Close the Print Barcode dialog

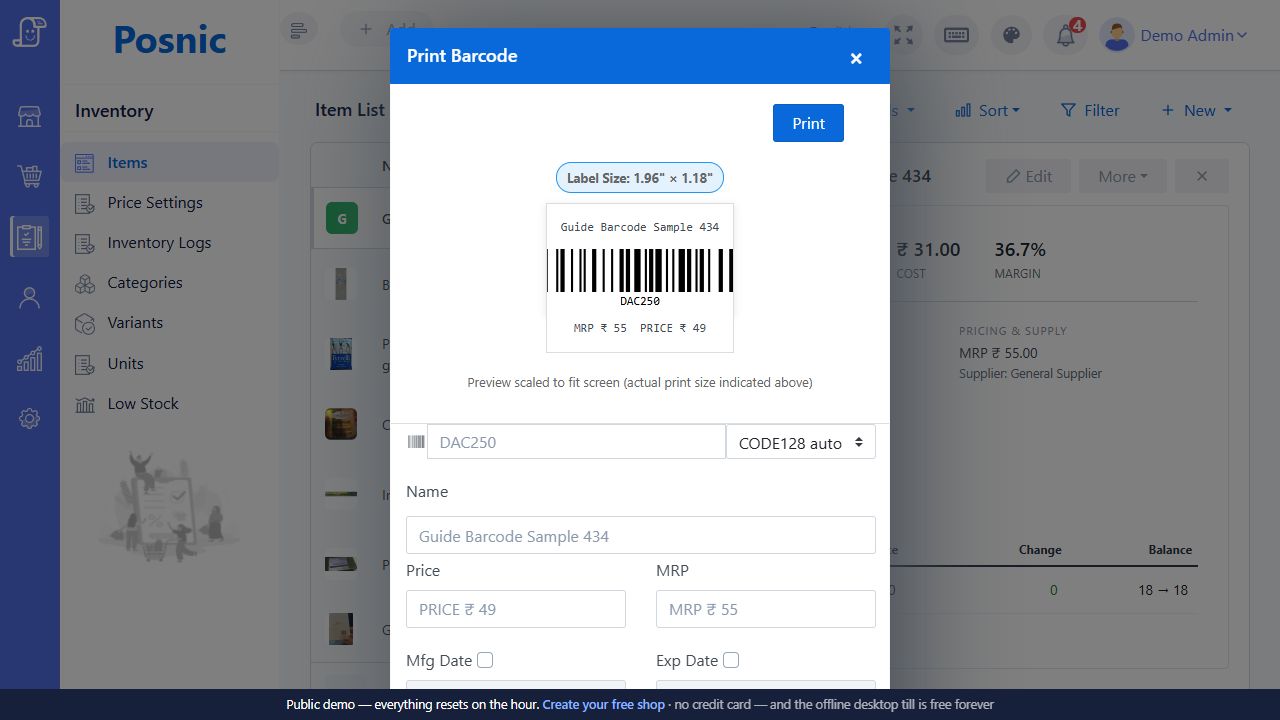(x=856, y=58)
